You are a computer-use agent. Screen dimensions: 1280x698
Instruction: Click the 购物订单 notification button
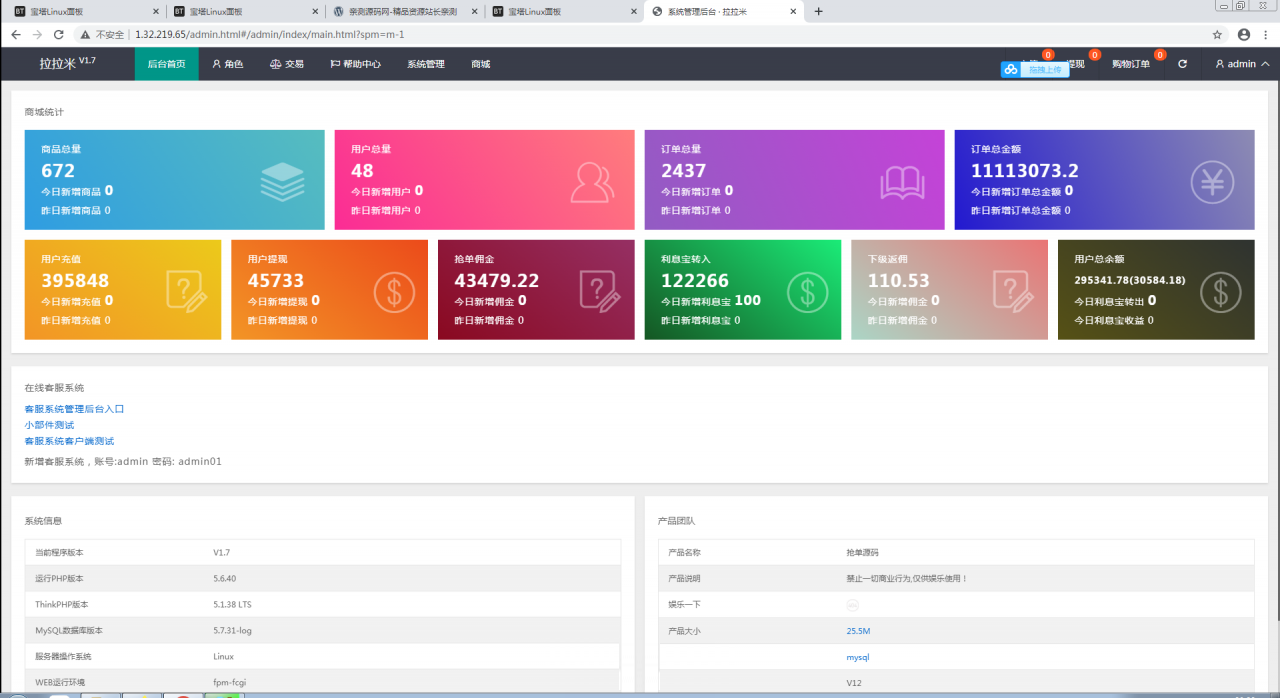[1131, 64]
